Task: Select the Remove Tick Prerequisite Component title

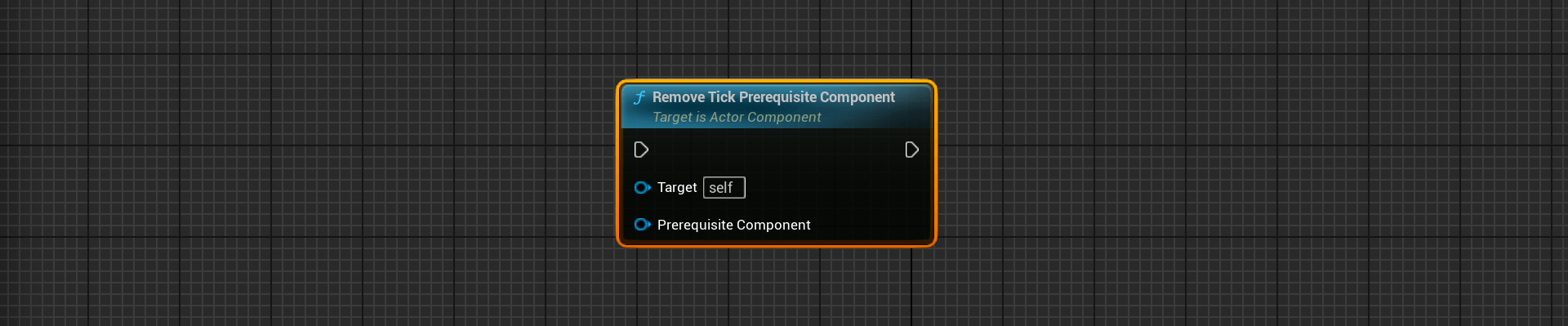Action: click(773, 97)
